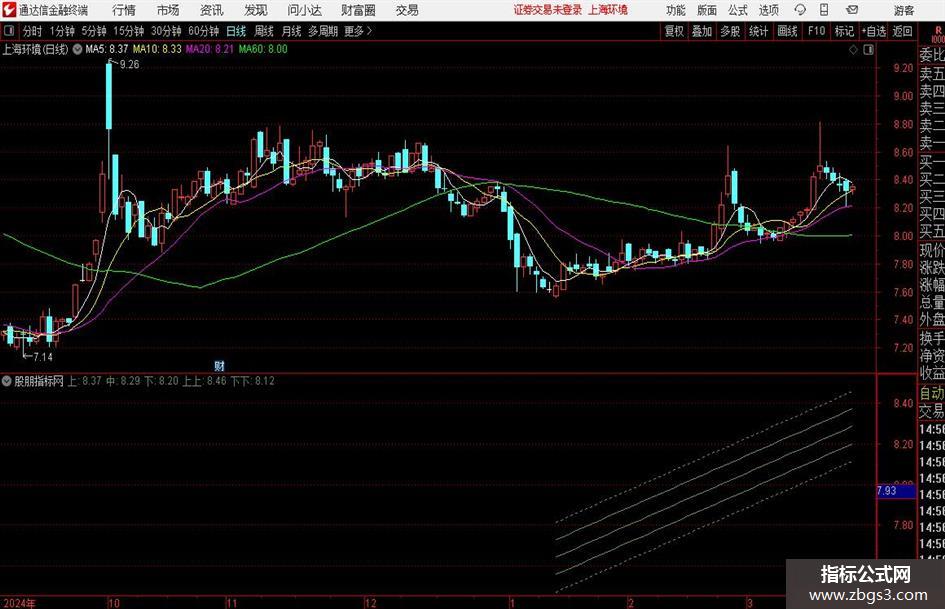This screenshot has height=609, width=945.
Task: Click the 标记 toolbar button
Action: coord(844,31)
